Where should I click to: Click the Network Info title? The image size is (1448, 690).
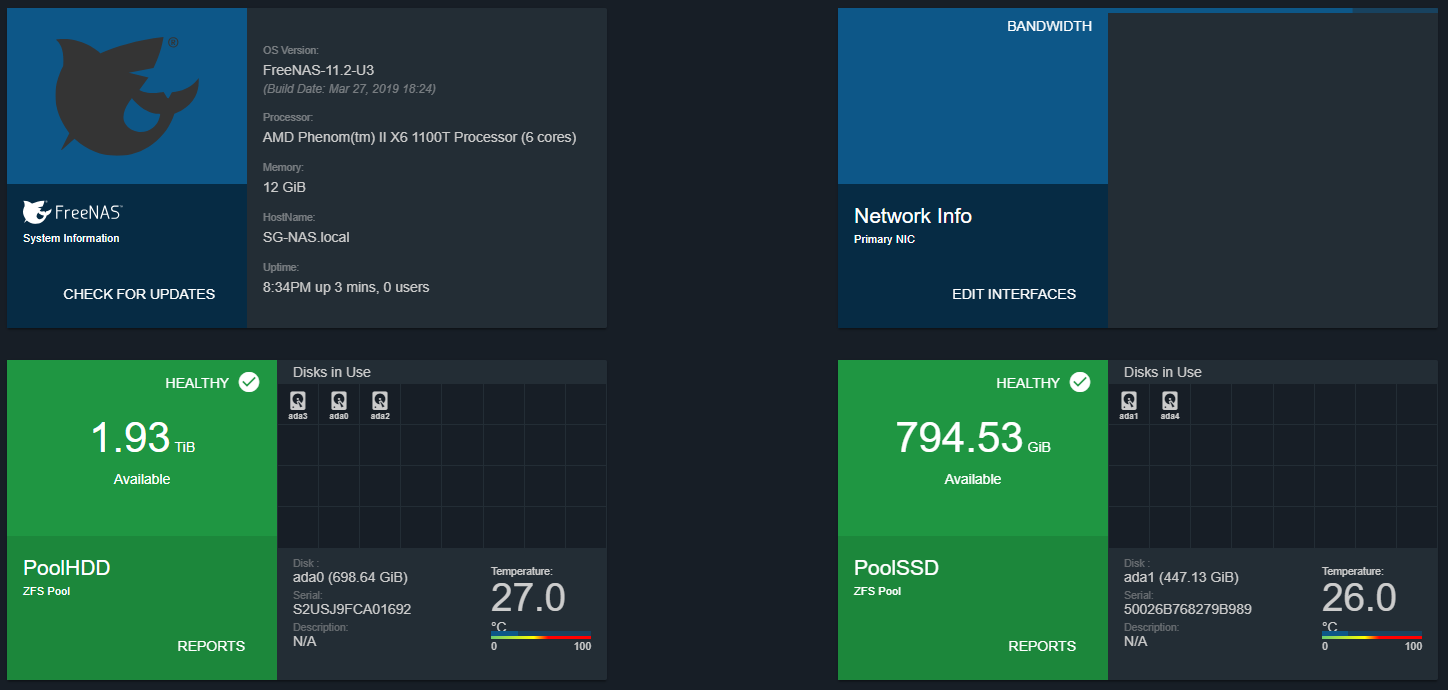pyautogui.click(x=913, y=216)
